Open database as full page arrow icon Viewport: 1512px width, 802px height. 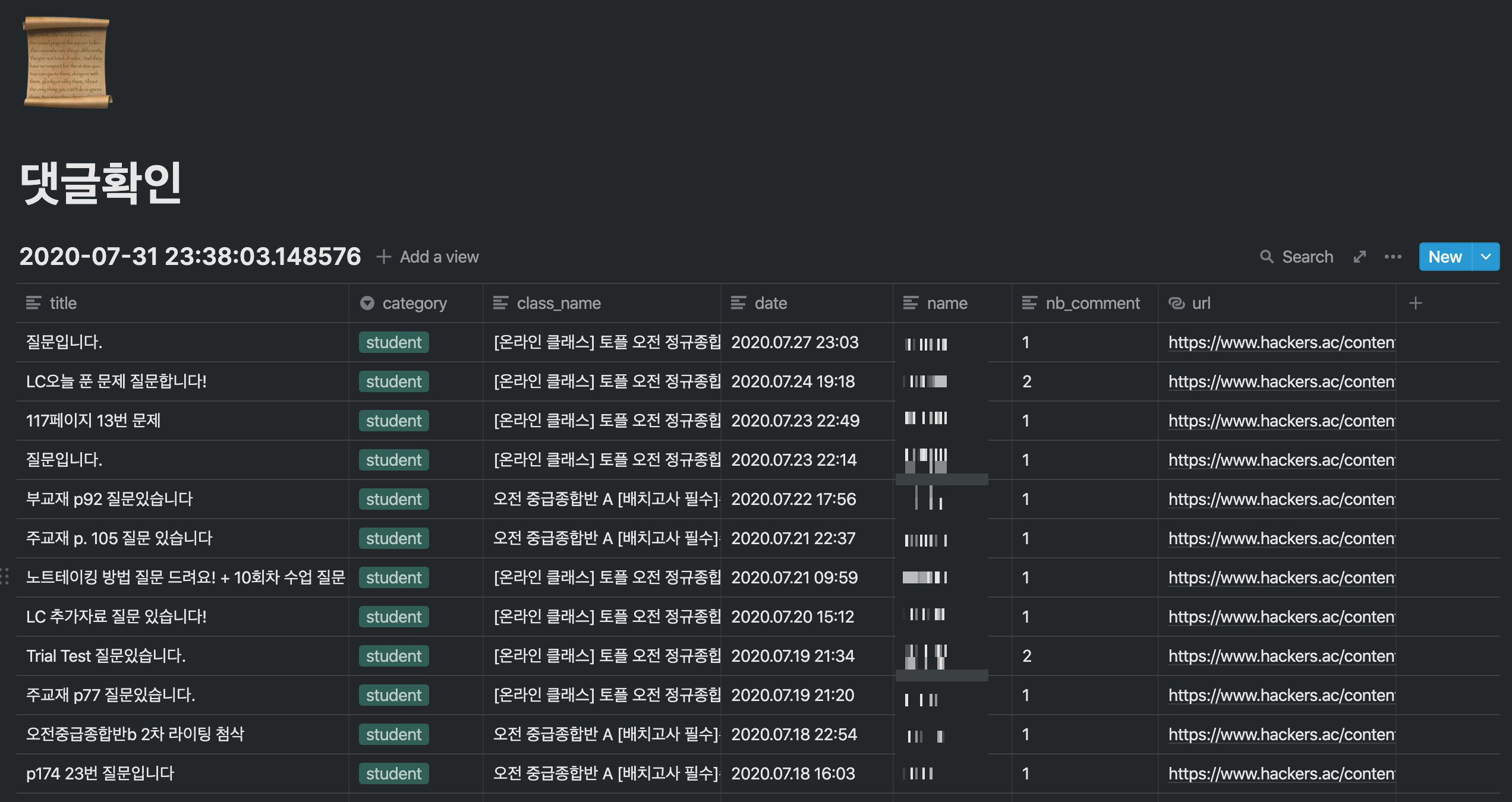coord(1359,257)
